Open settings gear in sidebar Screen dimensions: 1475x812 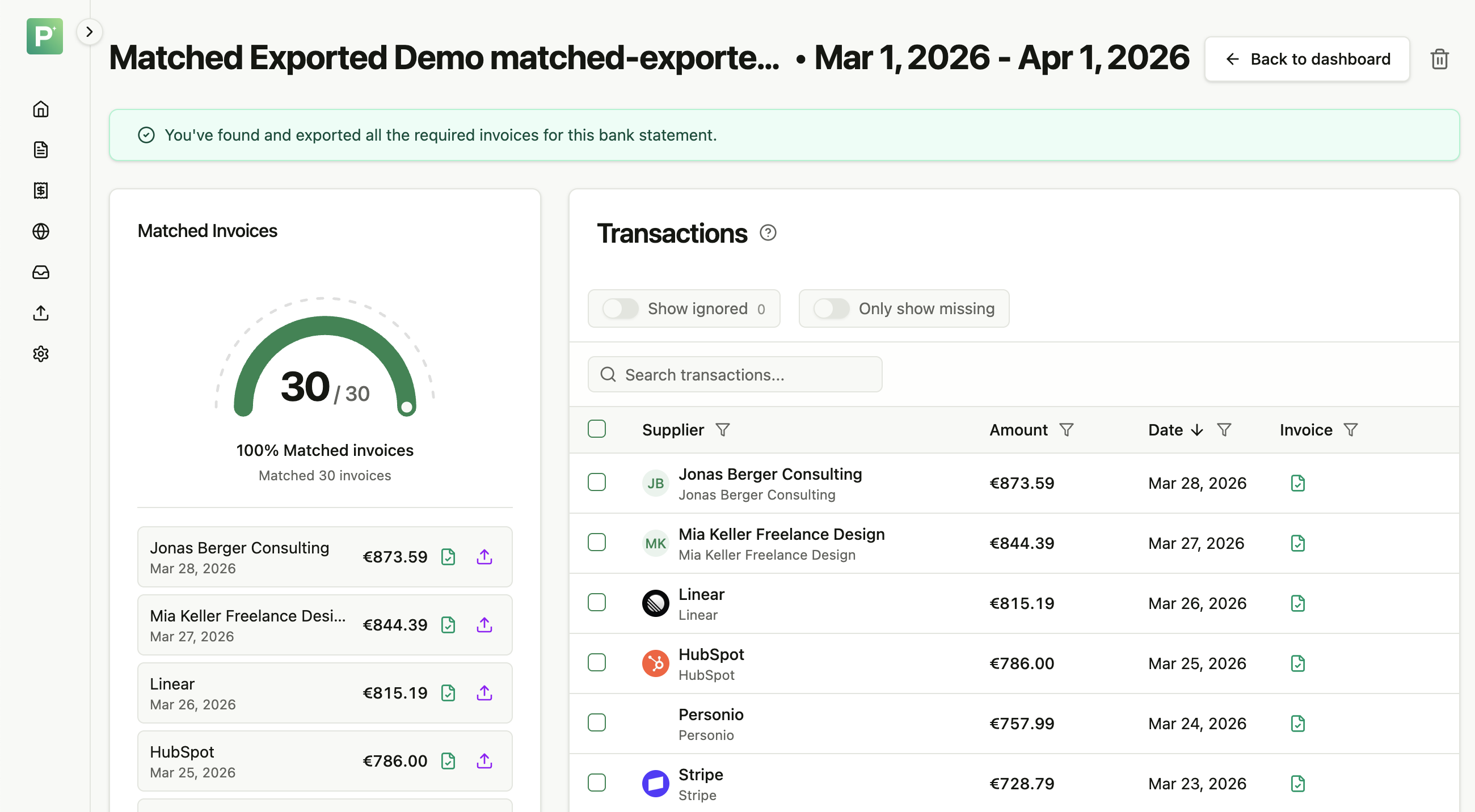pyautogui.click(x=41, y=354)
